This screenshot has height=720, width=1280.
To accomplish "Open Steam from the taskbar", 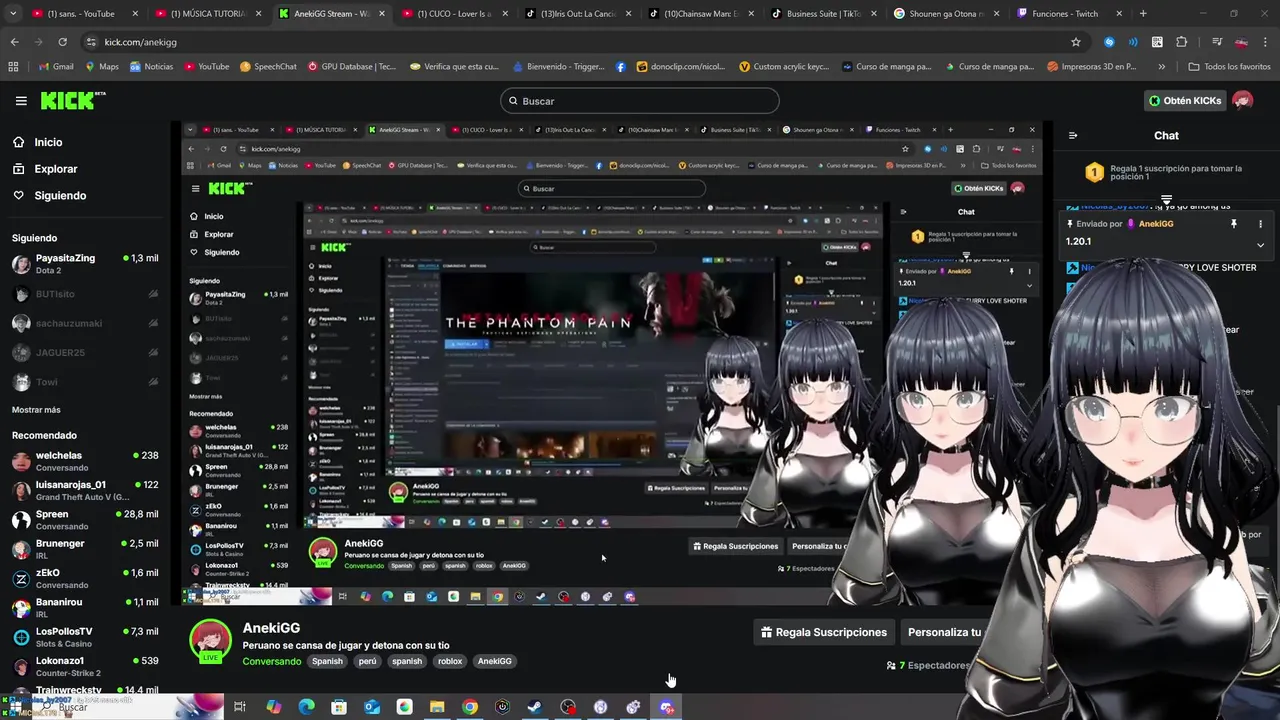I will click(x=535, y=707).
